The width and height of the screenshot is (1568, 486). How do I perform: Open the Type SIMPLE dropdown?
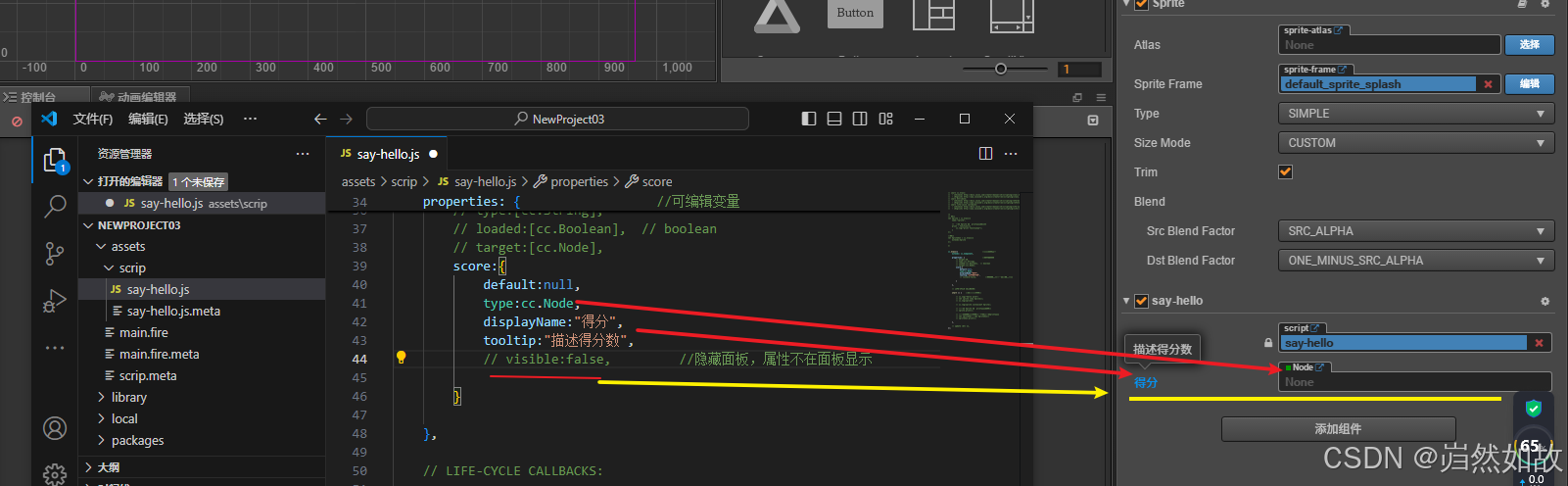tap(1415, 114)
